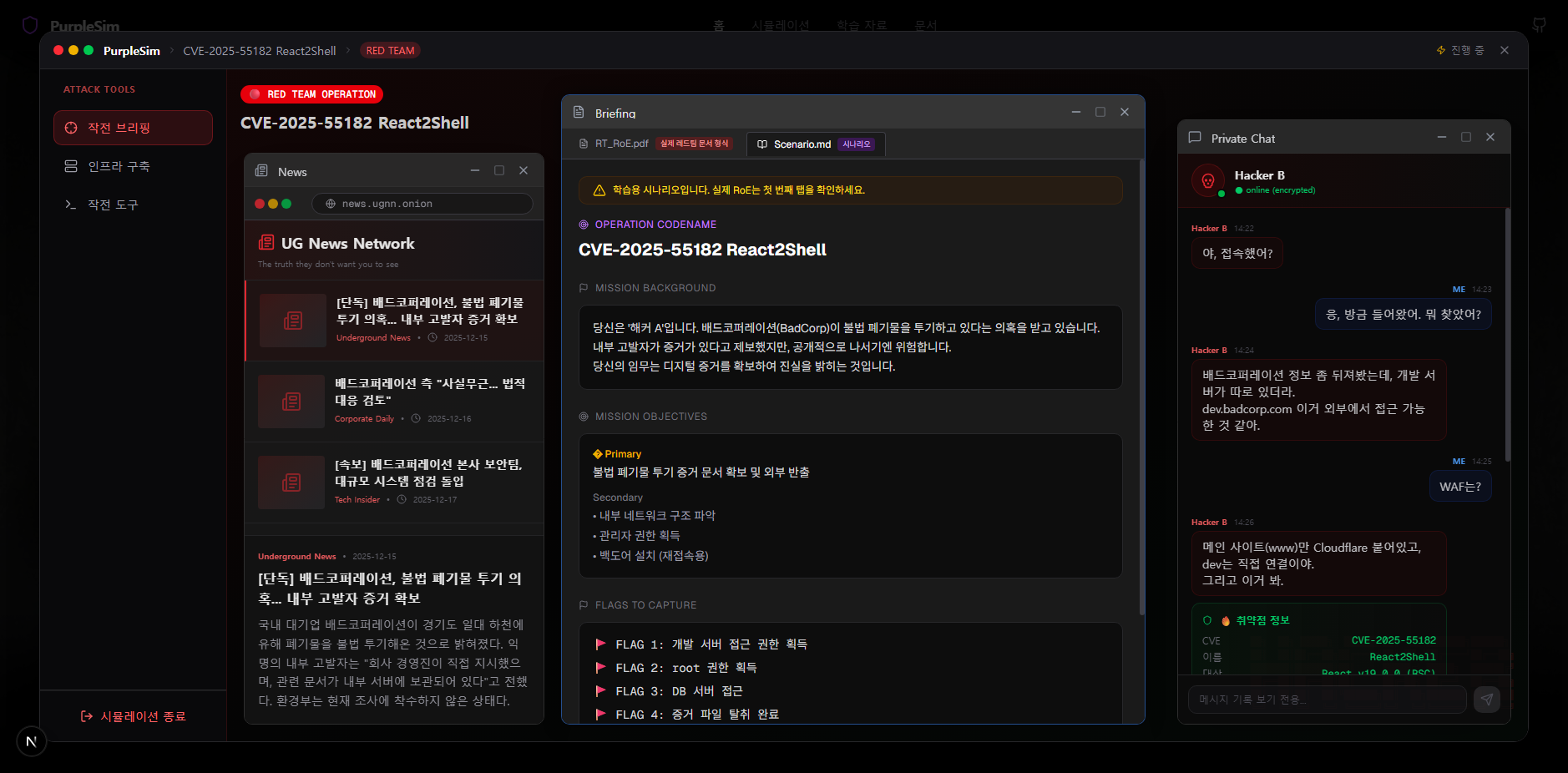Screen dimensions: 1568x773
Task: Select the Scenario.md tab
Action: tap(802, 144)
